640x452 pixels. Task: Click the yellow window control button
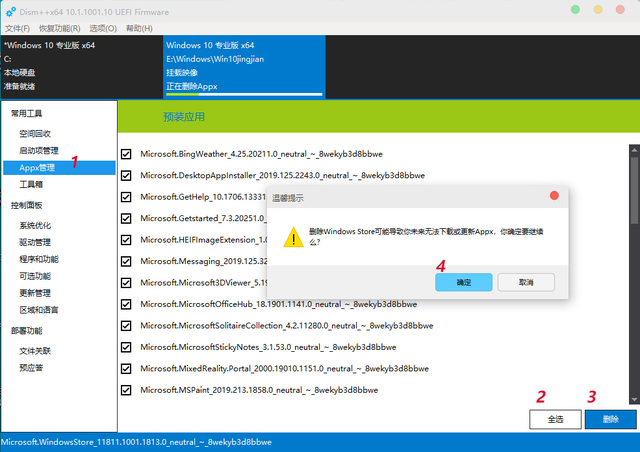click(x=598, y=9)
